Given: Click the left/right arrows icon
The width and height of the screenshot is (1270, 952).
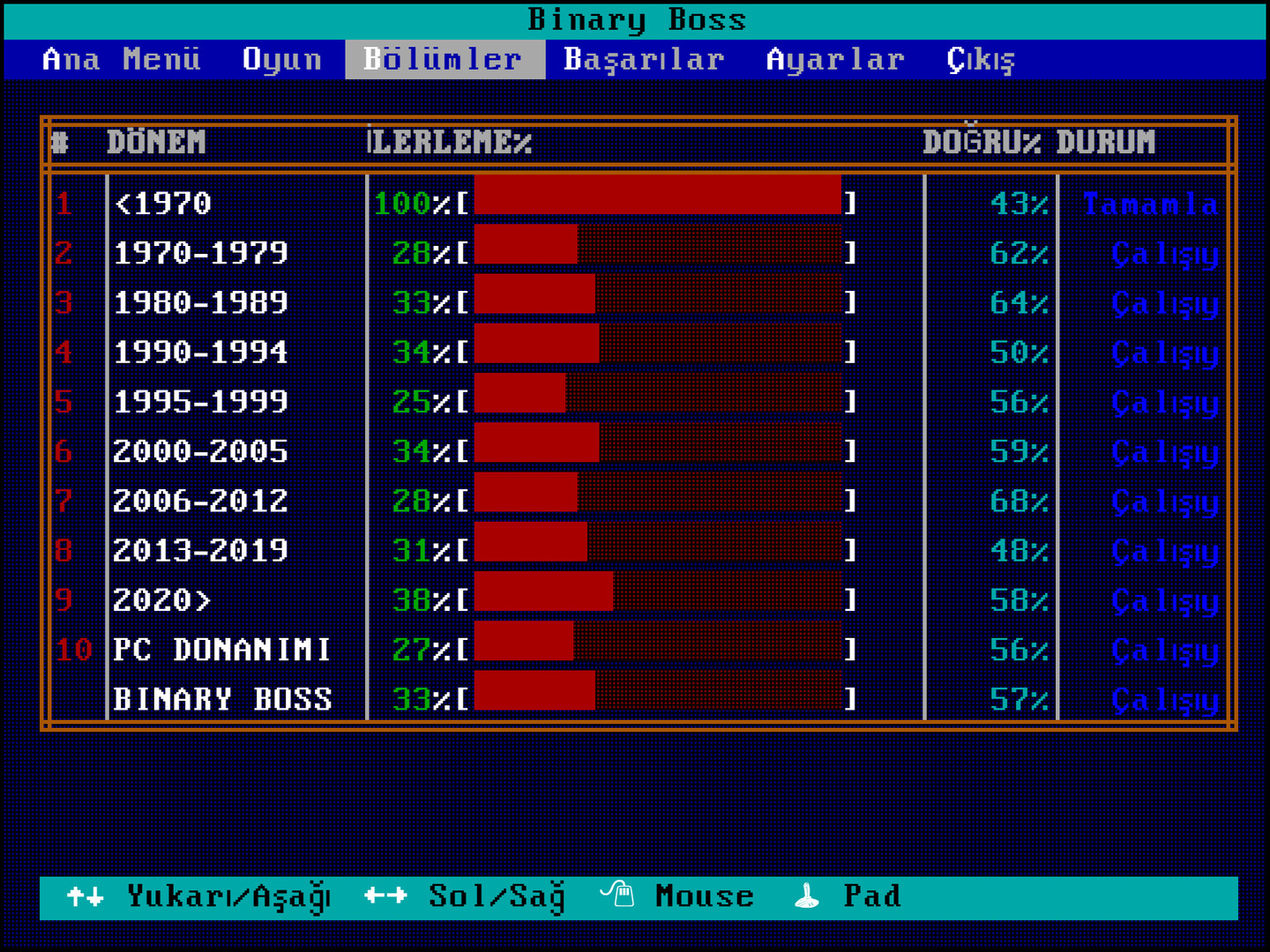Looking at the screenshot, I should [385, 896].
